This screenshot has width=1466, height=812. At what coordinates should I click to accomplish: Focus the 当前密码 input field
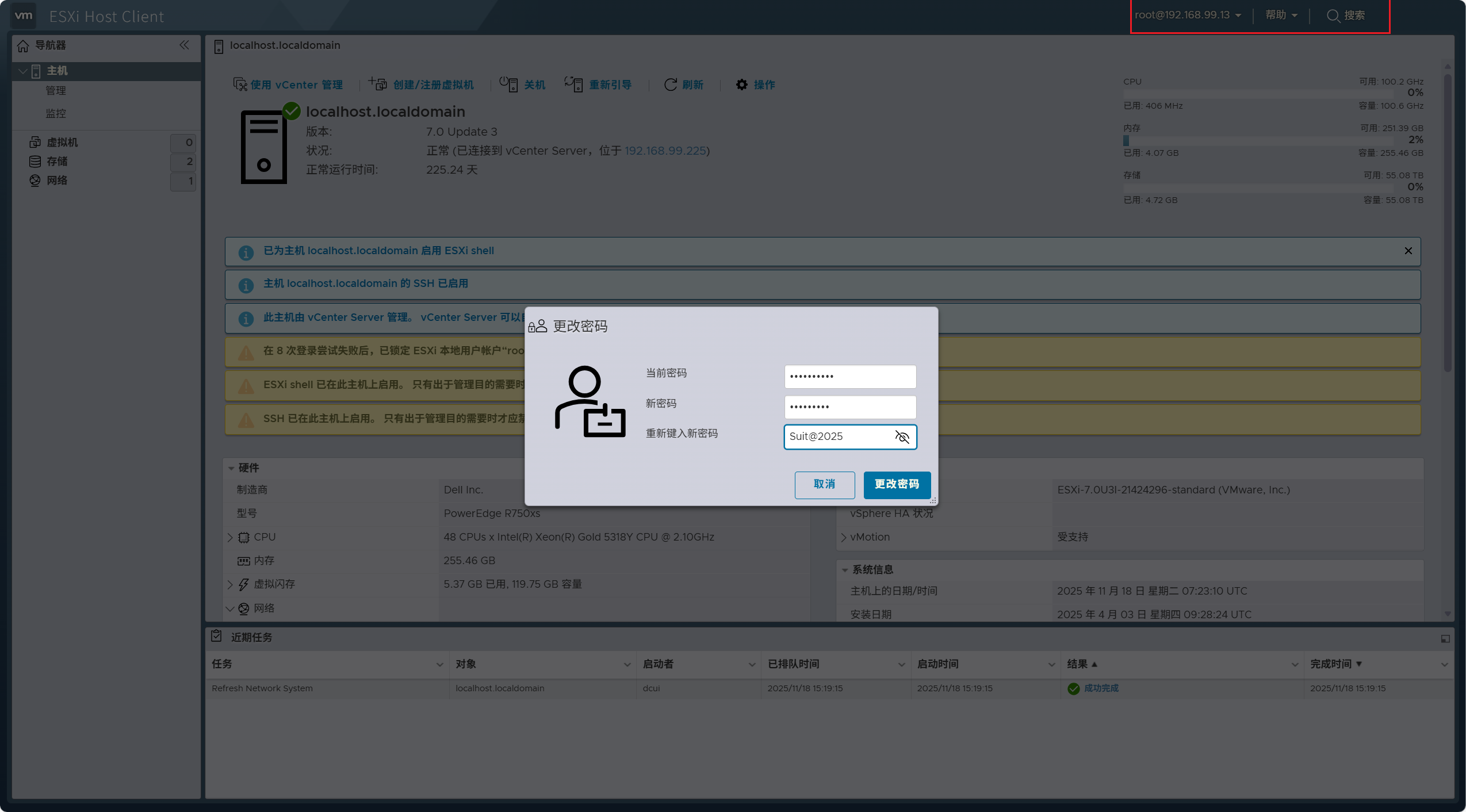(850, 377)
